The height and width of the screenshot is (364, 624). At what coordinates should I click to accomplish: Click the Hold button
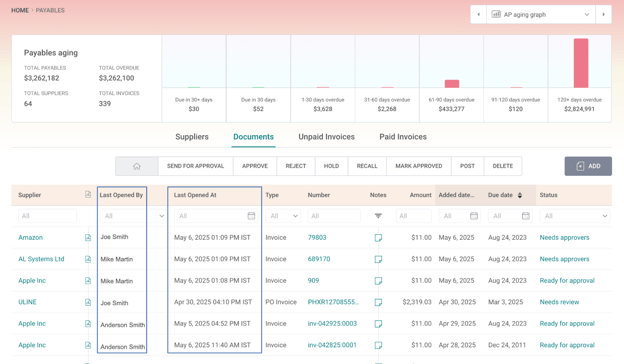tap(331, 166)
